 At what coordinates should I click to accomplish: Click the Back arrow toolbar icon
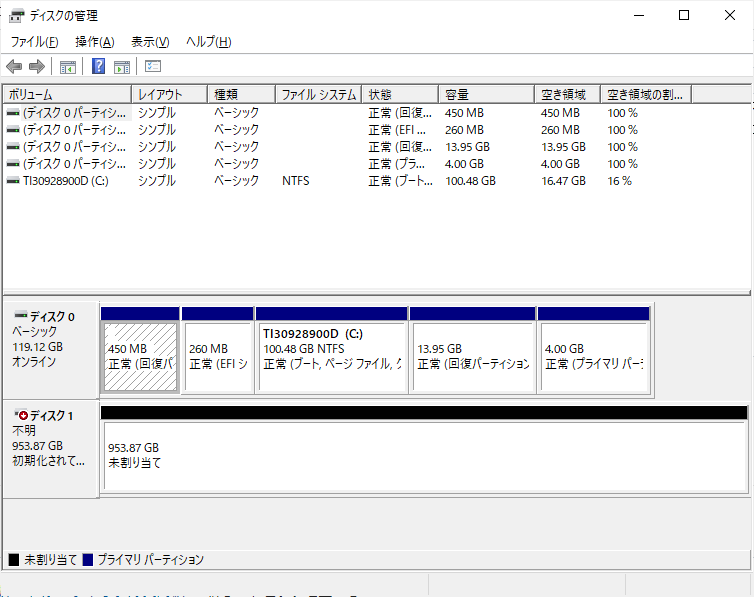pyautogui.click(x=14, y=67)
